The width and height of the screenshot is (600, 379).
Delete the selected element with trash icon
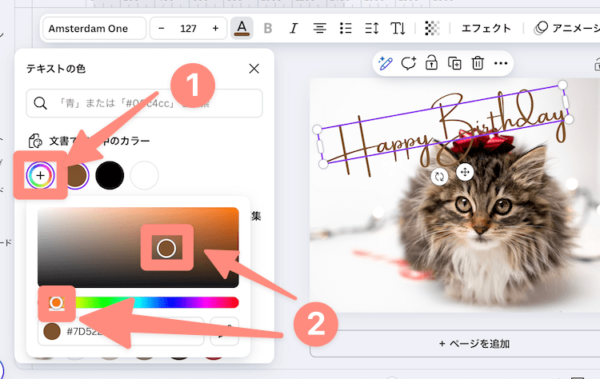[478, 63]
